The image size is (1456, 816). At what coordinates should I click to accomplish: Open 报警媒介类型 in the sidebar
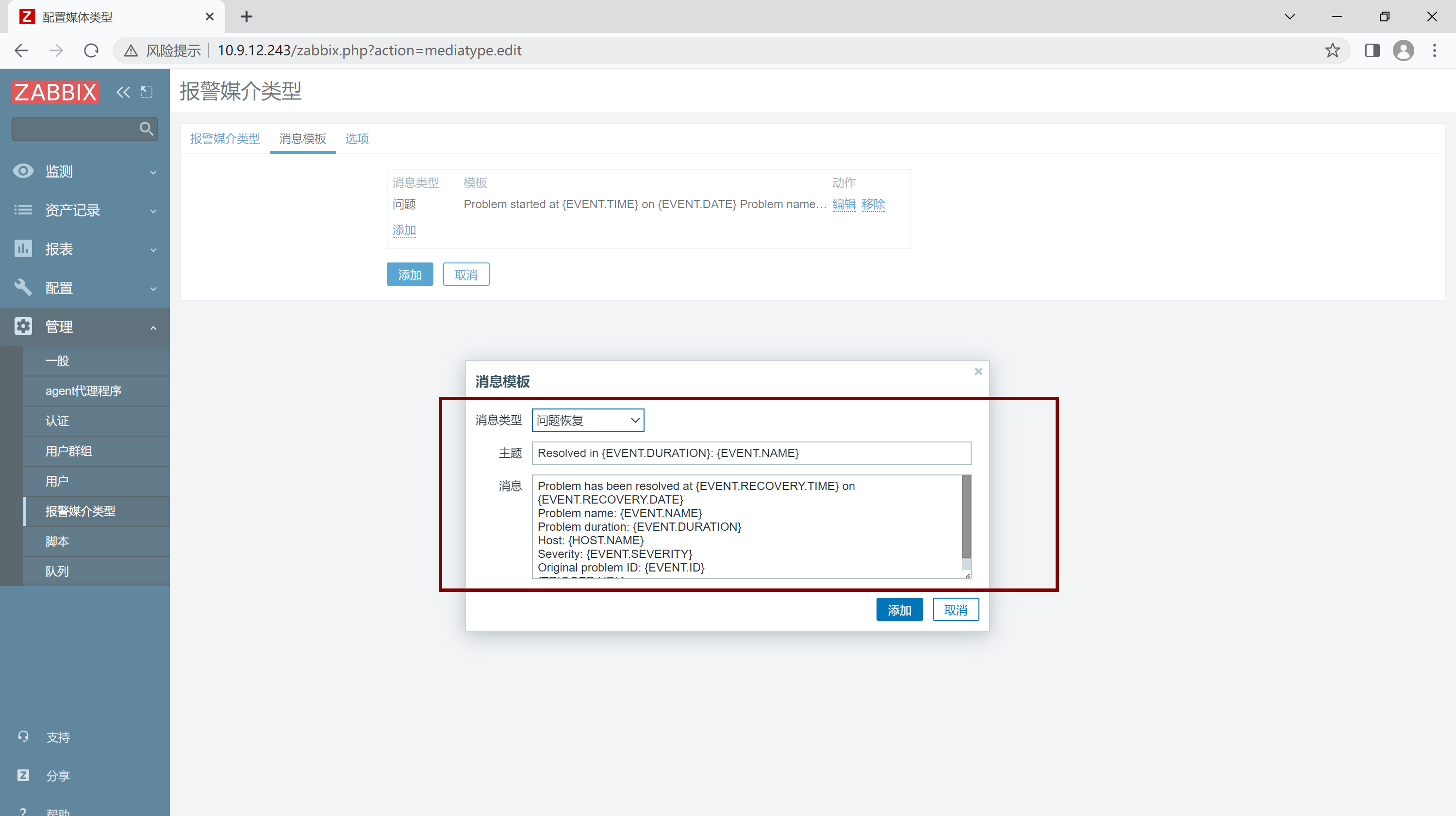[96, 511]
